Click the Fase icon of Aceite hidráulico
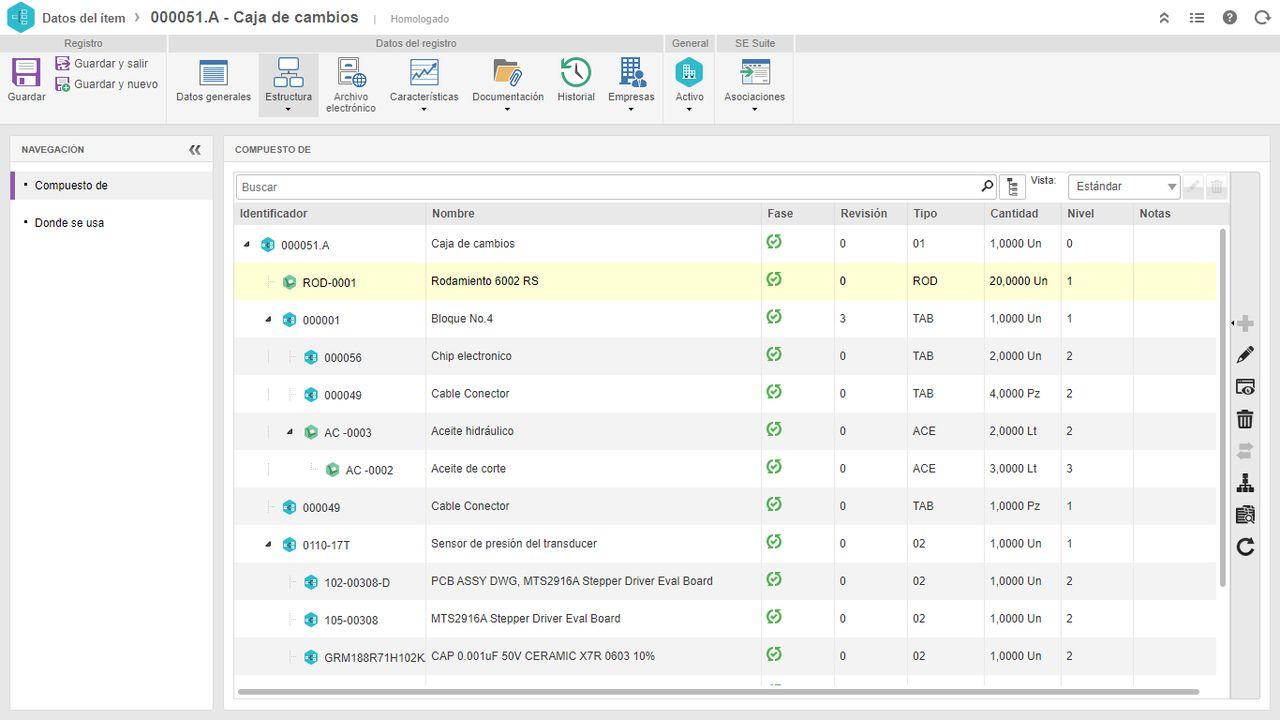Image resolution: width=1280 pixels, height=720 pixels. 774,429
